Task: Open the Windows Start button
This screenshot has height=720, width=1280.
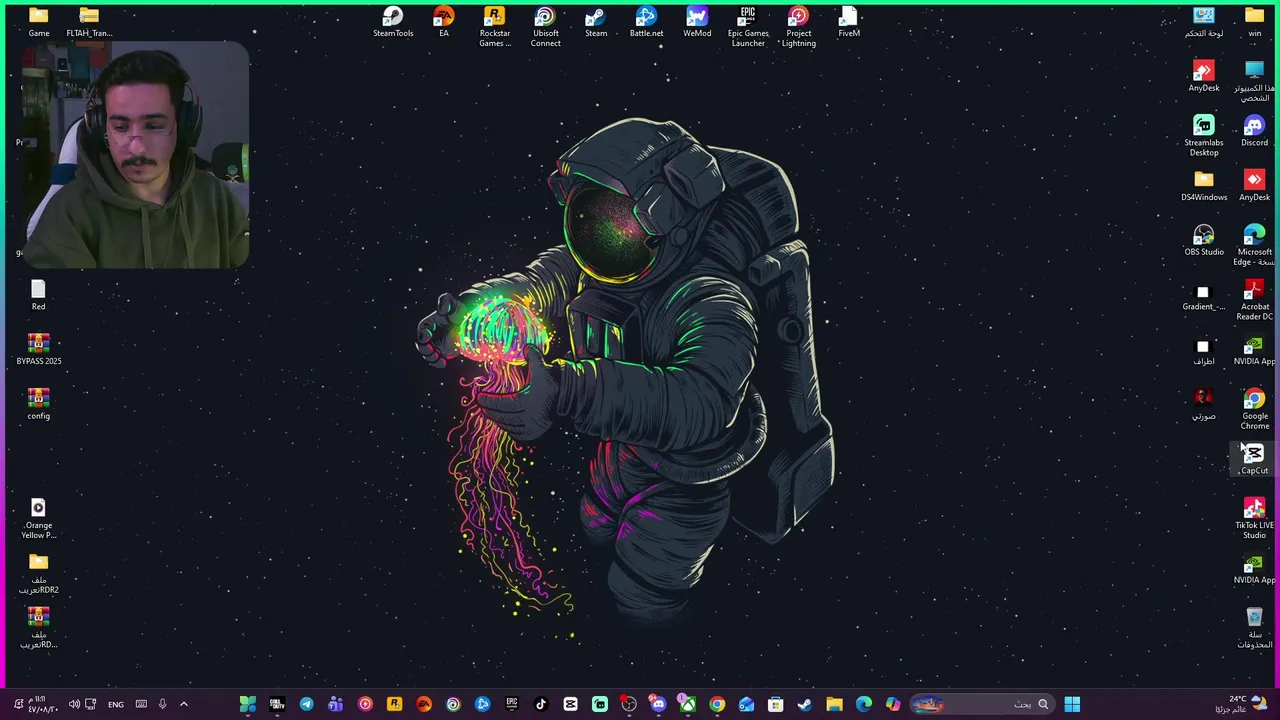Action: 1072,704
